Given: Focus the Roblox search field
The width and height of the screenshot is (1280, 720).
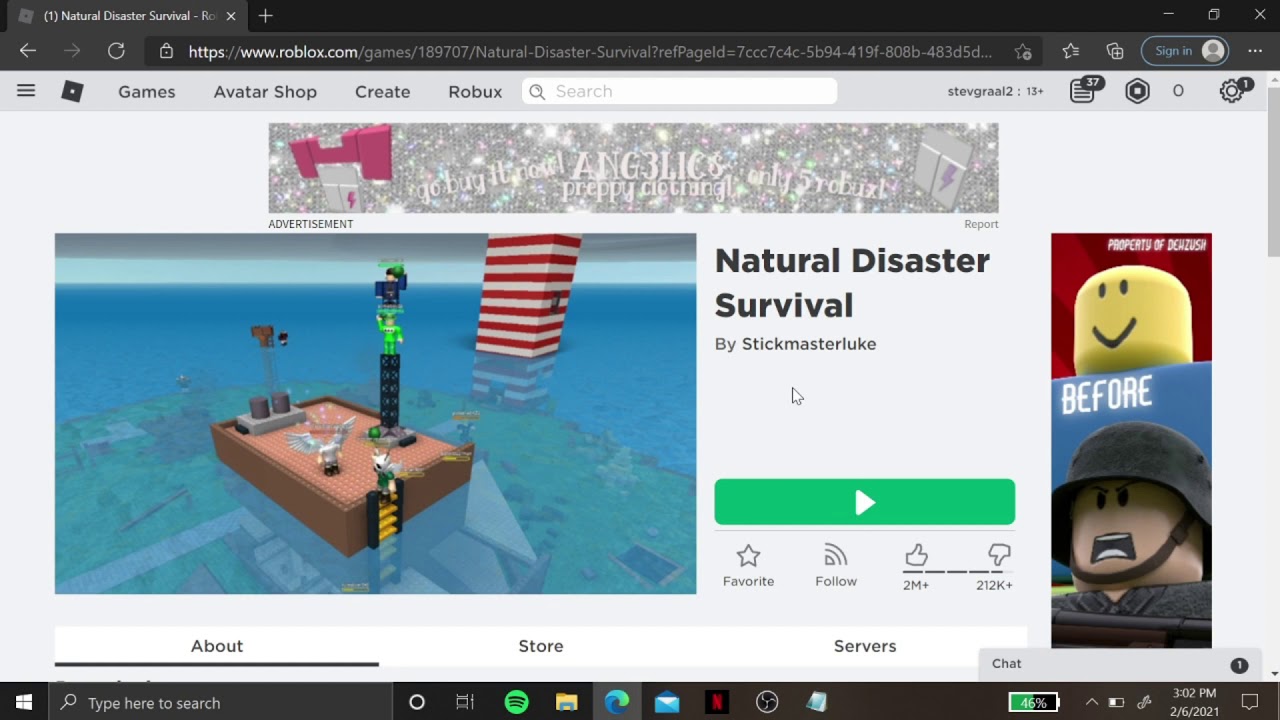Looking at the screenshot, I should (x=680, y=91).
